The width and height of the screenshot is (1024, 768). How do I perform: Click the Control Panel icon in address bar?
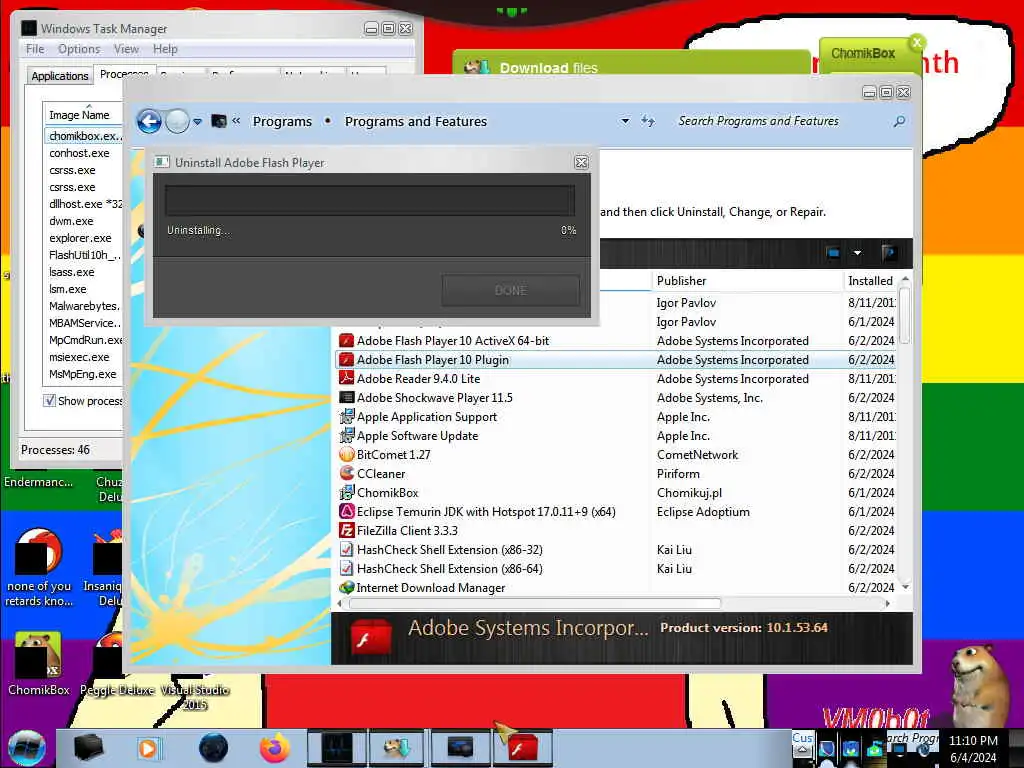click(x=219, y=121)
